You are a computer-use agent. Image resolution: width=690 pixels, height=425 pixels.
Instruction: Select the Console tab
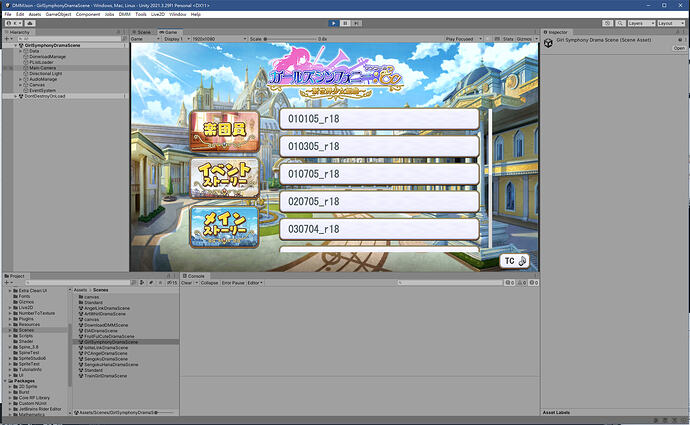click(x=194, y=276)
